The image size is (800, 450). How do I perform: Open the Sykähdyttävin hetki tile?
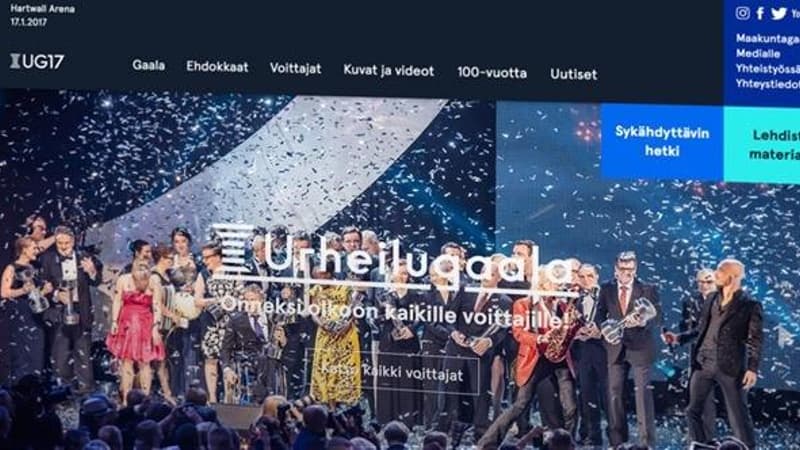(x=662, y=142)
